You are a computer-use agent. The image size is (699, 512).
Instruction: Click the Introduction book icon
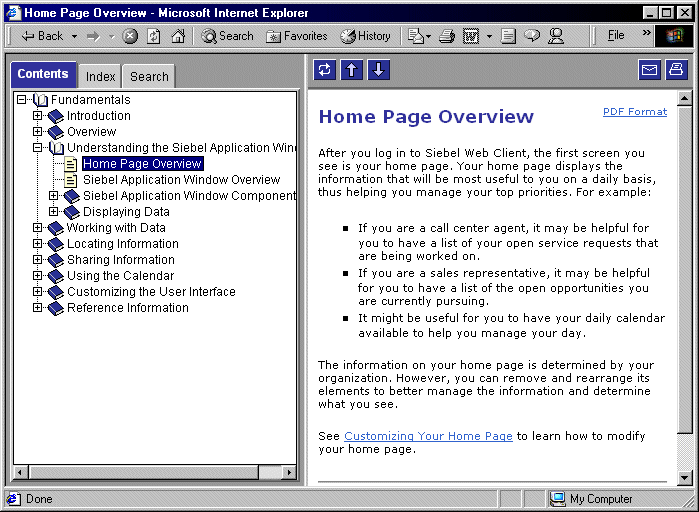point(56,116)
